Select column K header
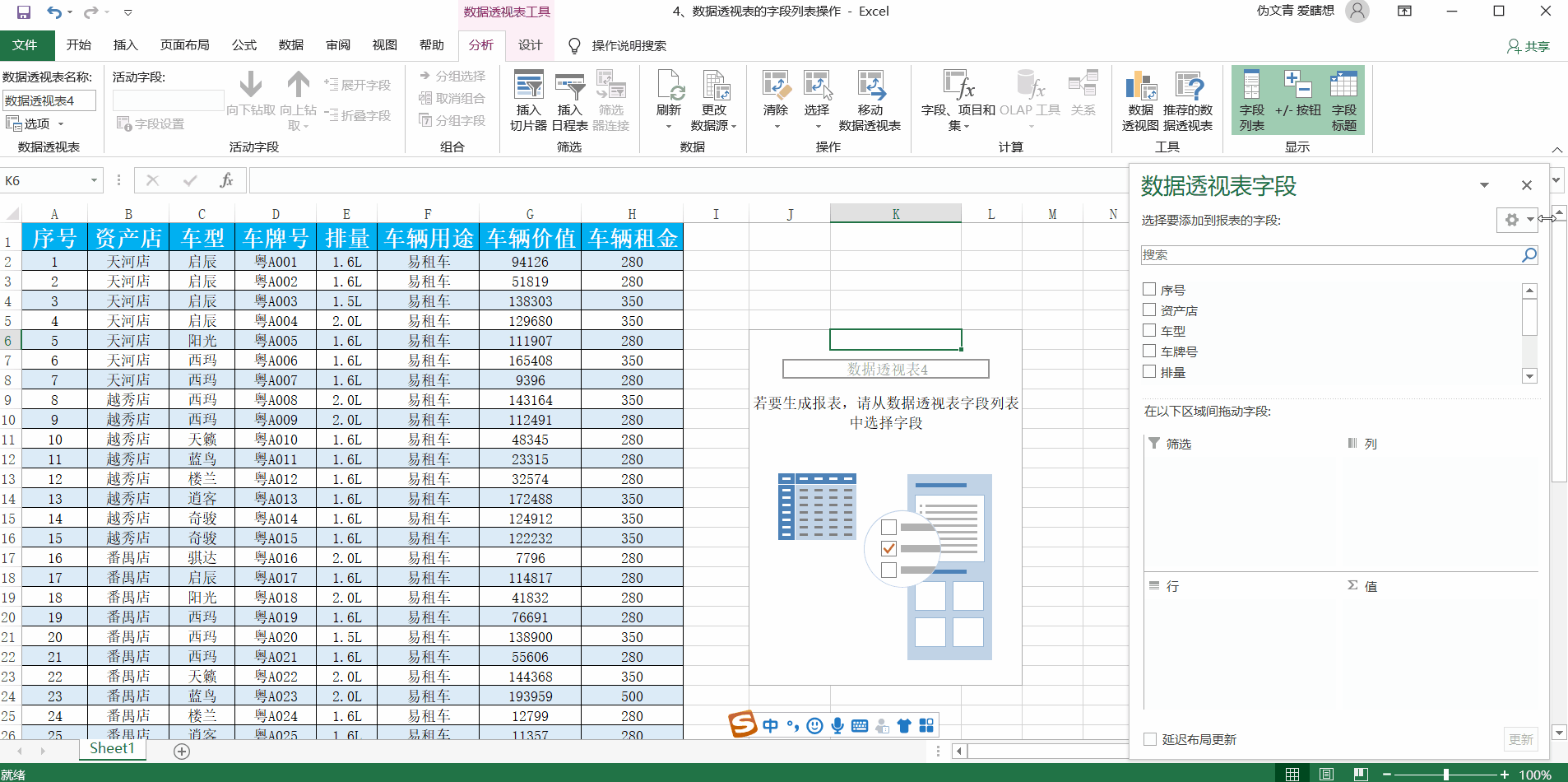 point(895,214)
